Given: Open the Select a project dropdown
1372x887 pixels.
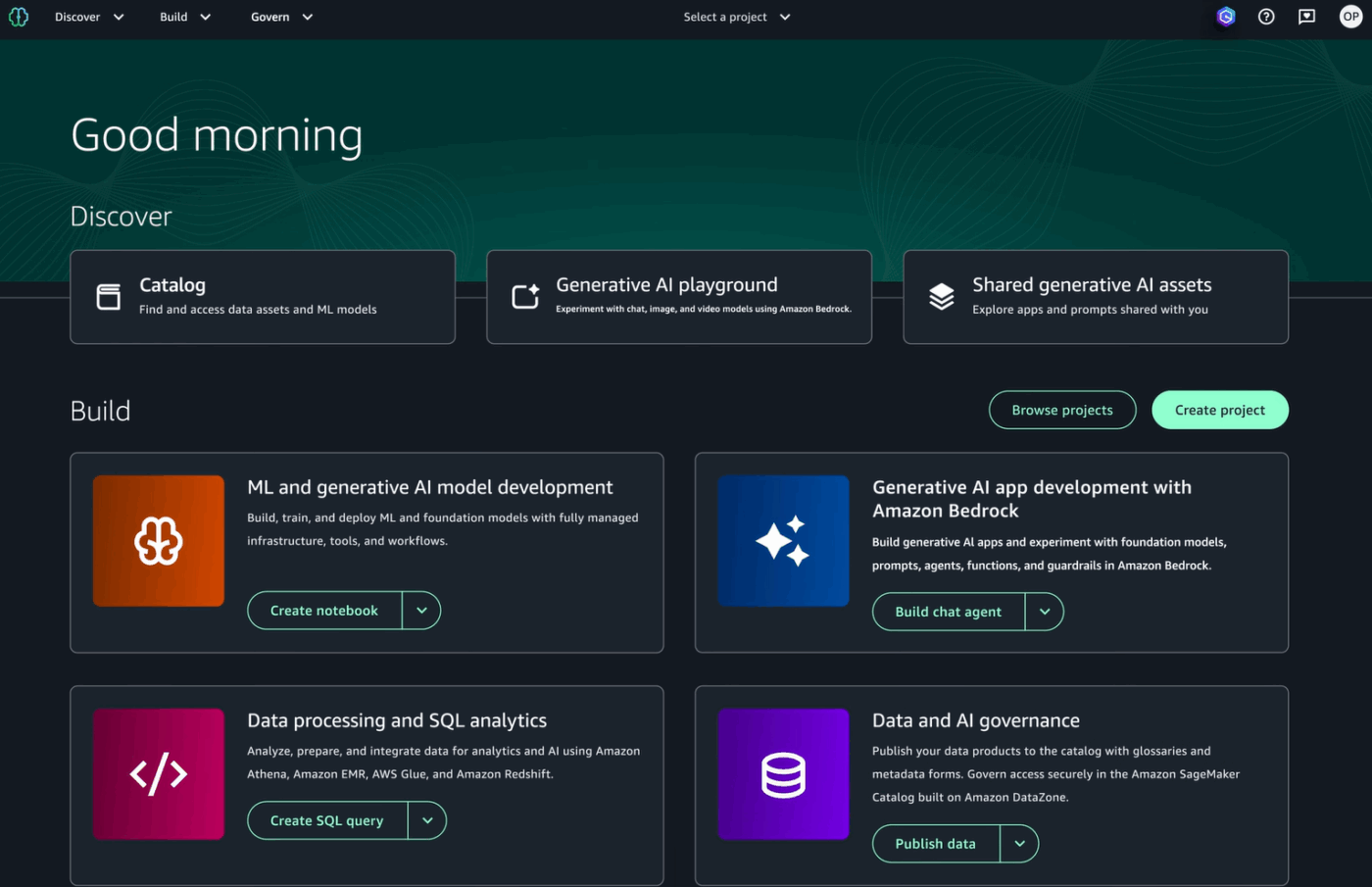Looking at the screenshot, I should coord(737,17).
